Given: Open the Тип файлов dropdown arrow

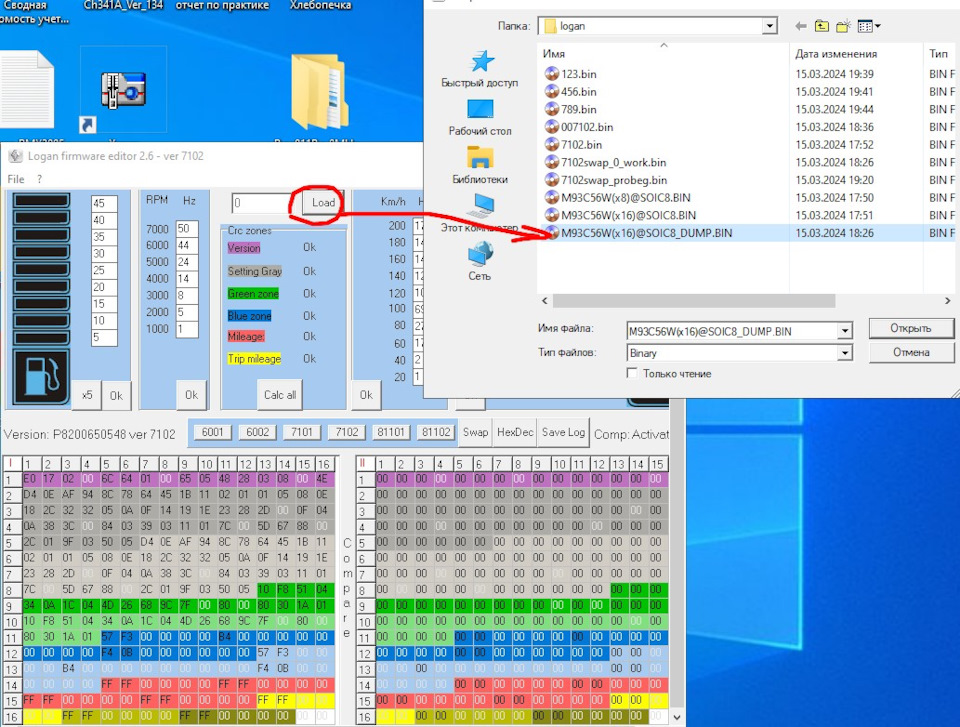Looking at the screenshot, I should pos(844,353).
